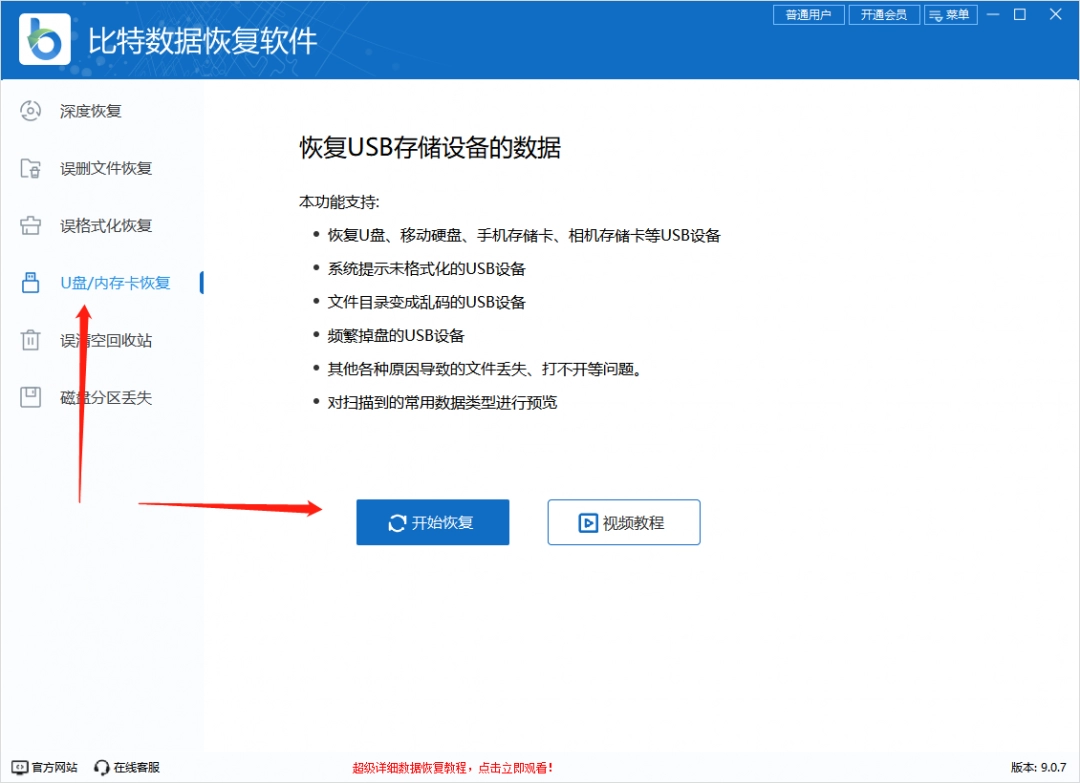
Task: Open the 菜单 menu at top right
Action: tap(951, 14)
